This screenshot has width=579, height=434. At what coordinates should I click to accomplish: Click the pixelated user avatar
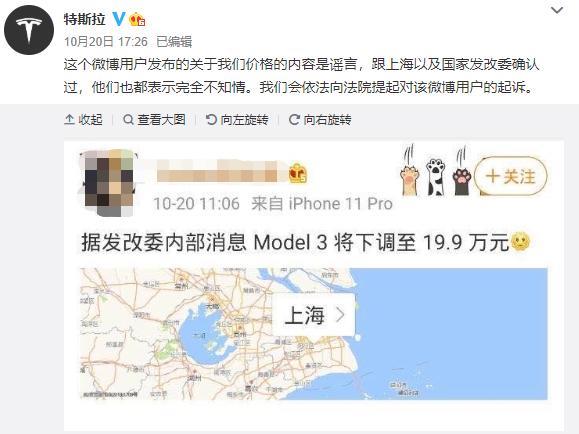tap(109, 183)
